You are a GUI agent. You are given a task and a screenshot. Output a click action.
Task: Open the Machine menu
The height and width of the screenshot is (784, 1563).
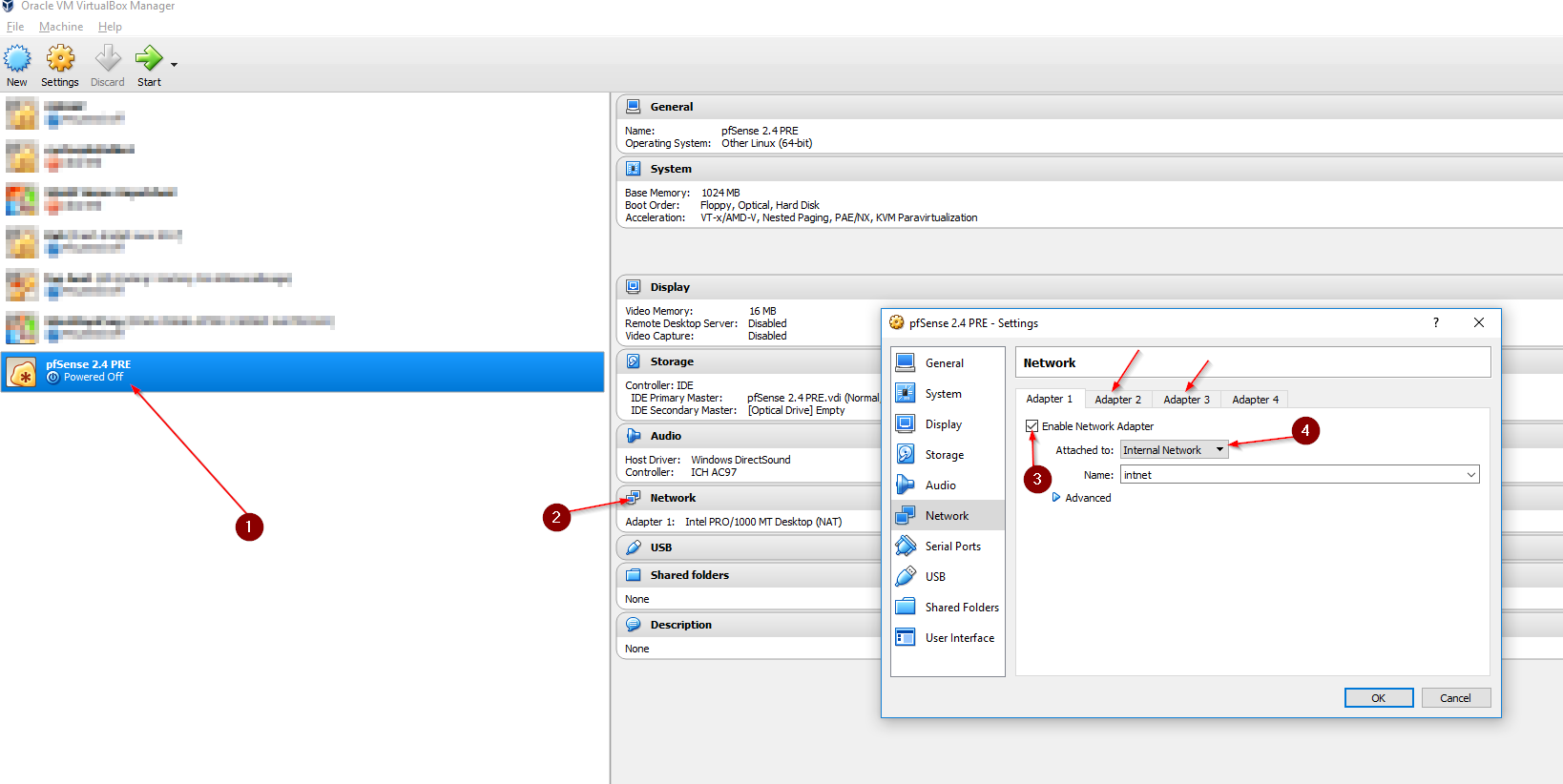pos(61,27)
